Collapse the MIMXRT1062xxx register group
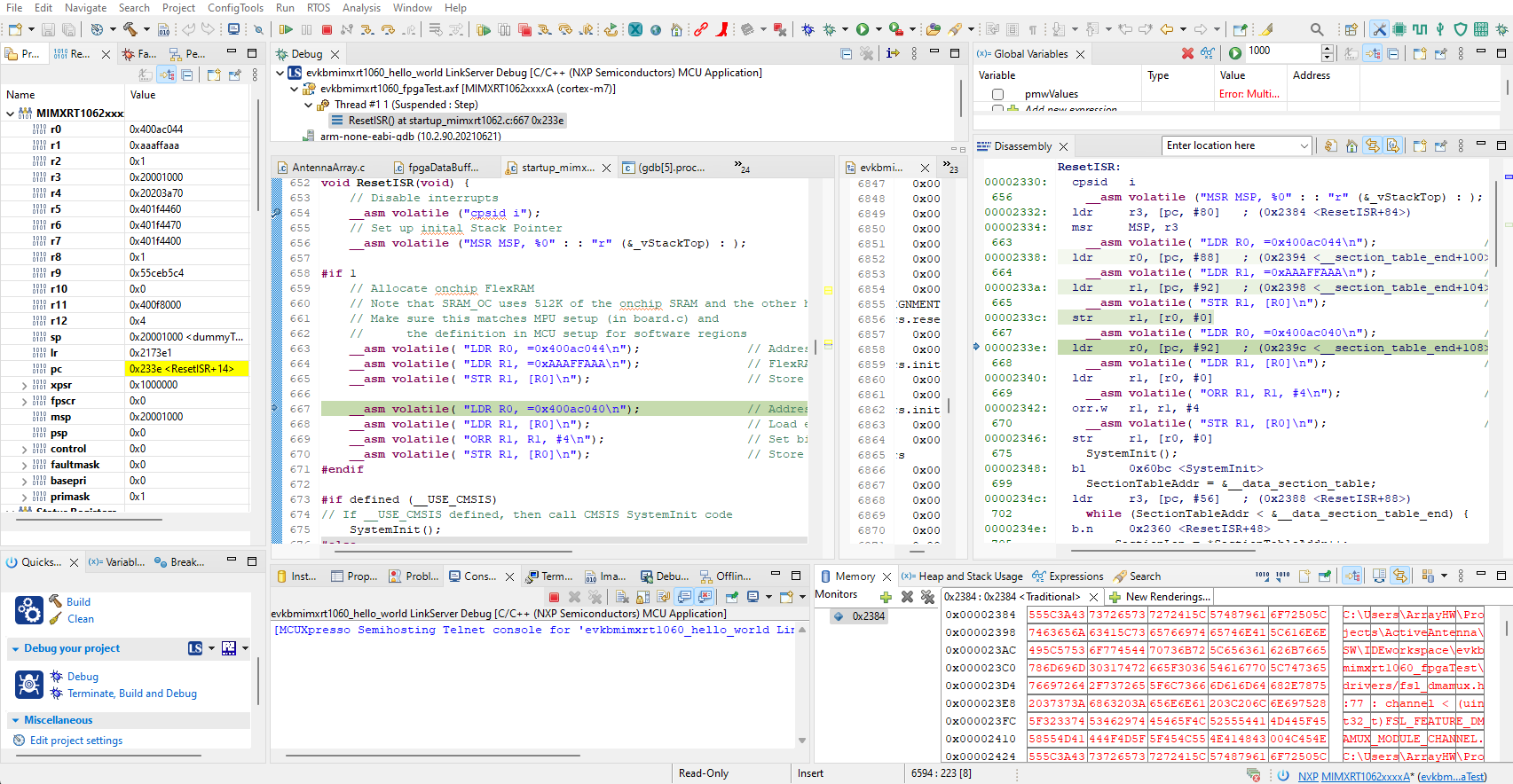Screen dimensions: 1513x784 (x=11, y=114)
